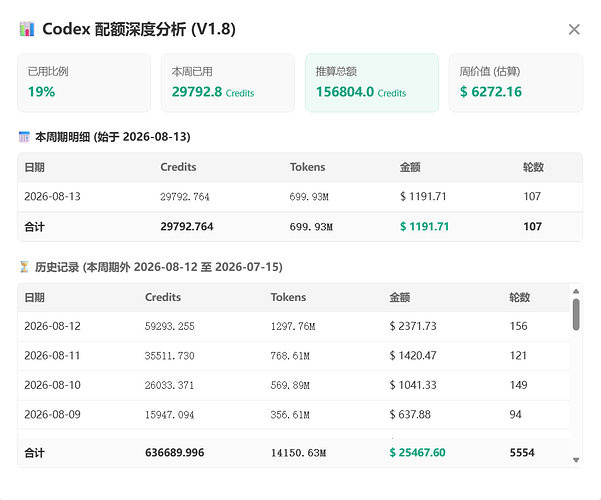
Task: Click the 14150.63M history total tokens
Action: coord(299,453)
